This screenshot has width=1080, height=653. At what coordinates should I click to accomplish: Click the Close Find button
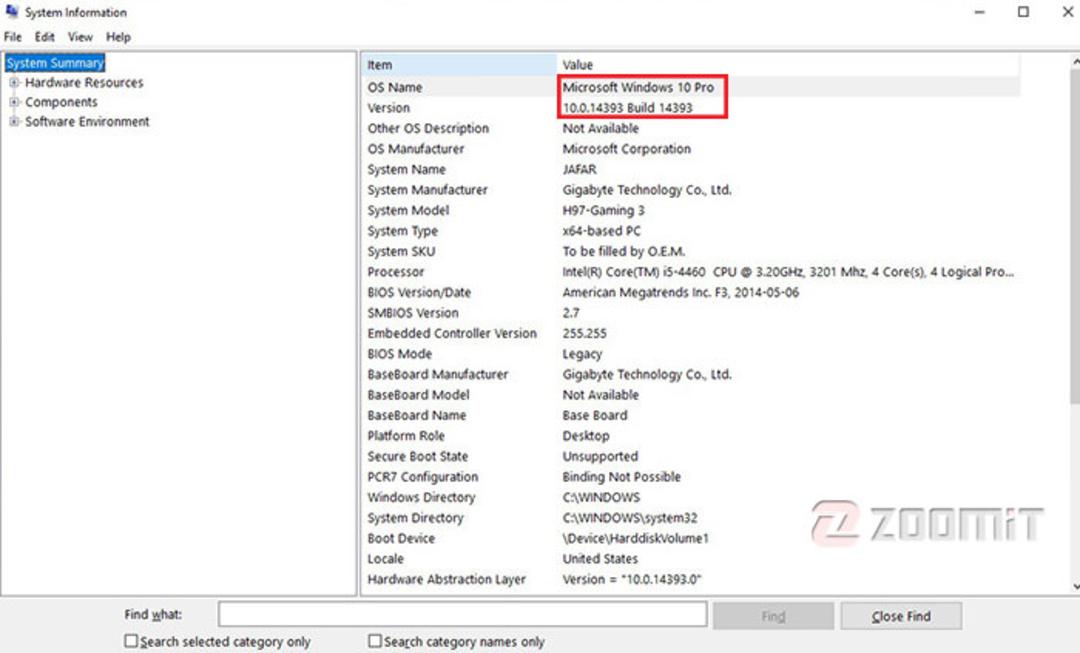(901, 616)
